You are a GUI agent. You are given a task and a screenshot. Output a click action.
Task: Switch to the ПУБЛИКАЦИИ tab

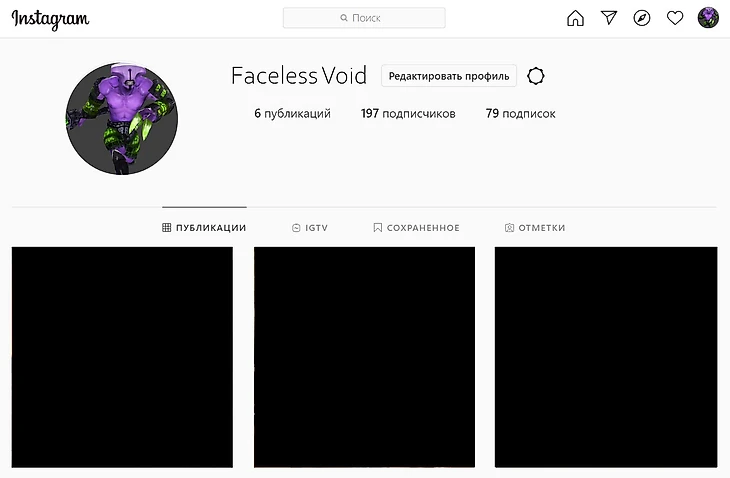click(x=204, y=228)
